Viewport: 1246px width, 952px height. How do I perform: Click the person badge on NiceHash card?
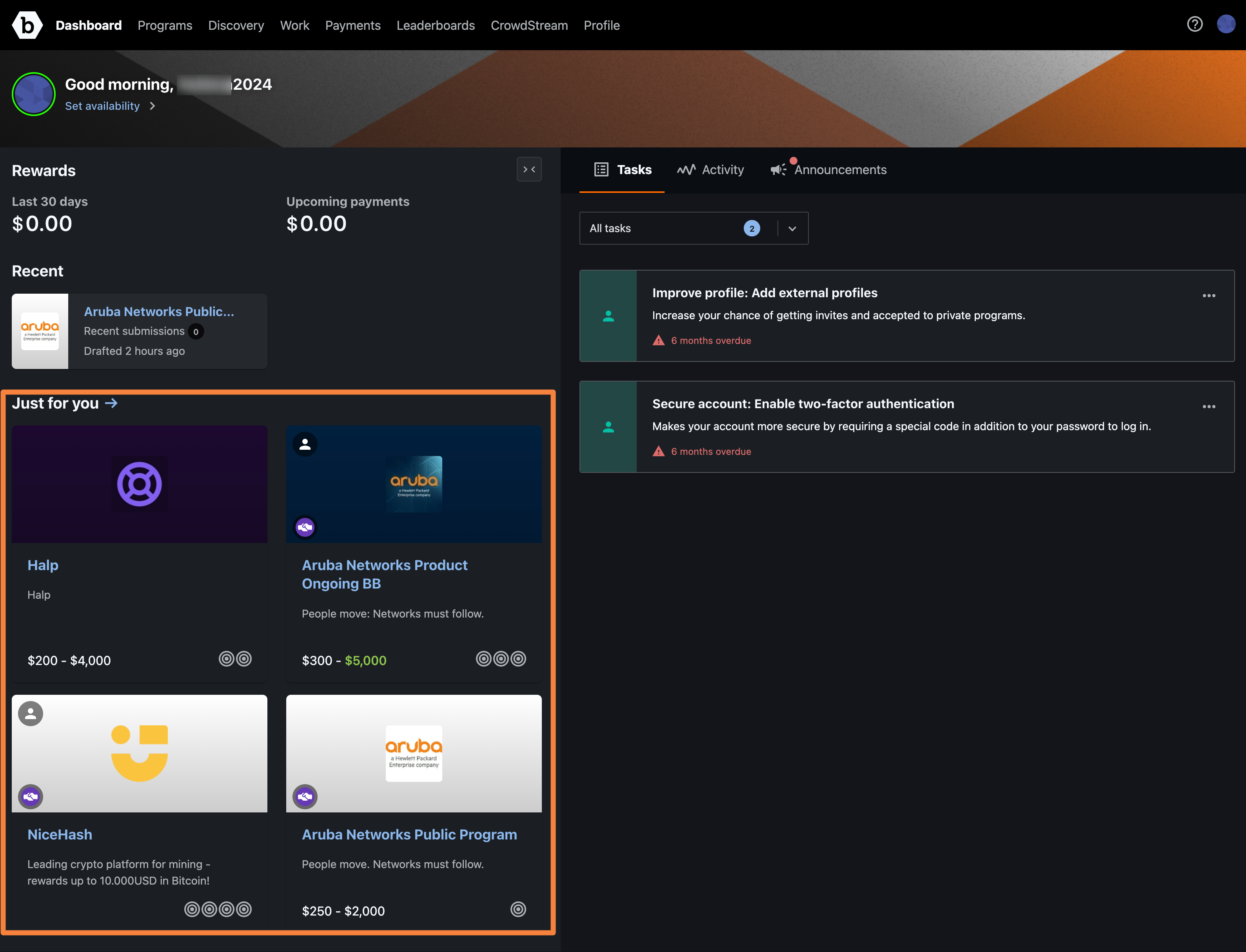point(31,714)
